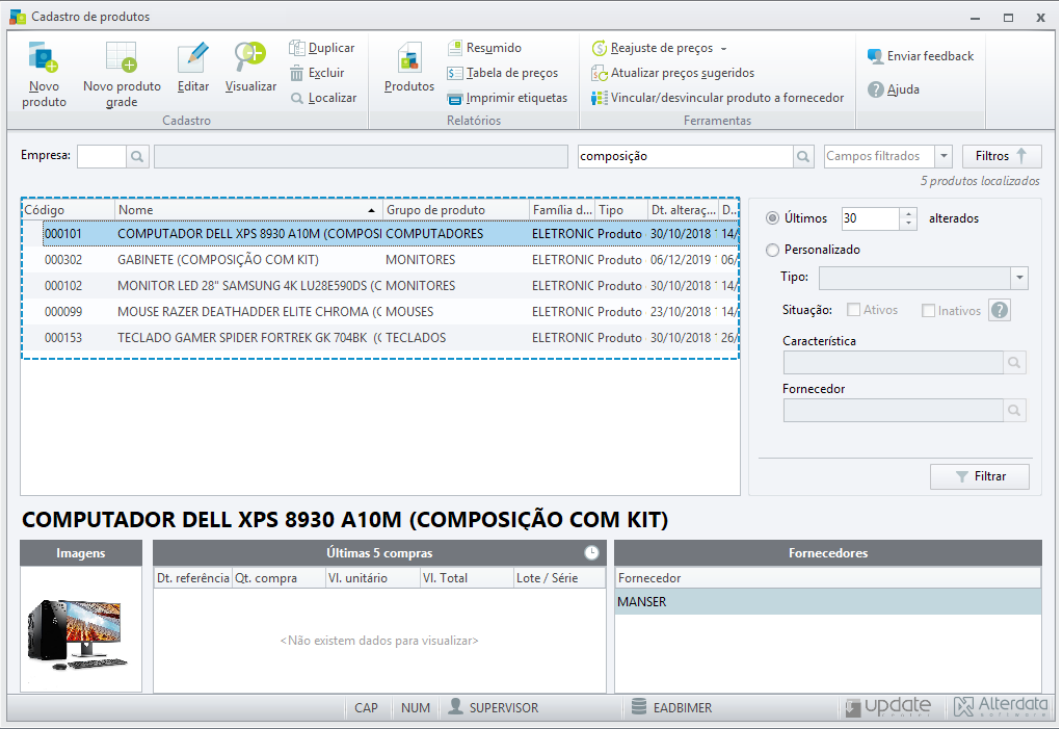Viewport: 1059px width, 730px height.
Task: Click clock icon in Últimas 5 compras header
Action: (x=592, y=553)
